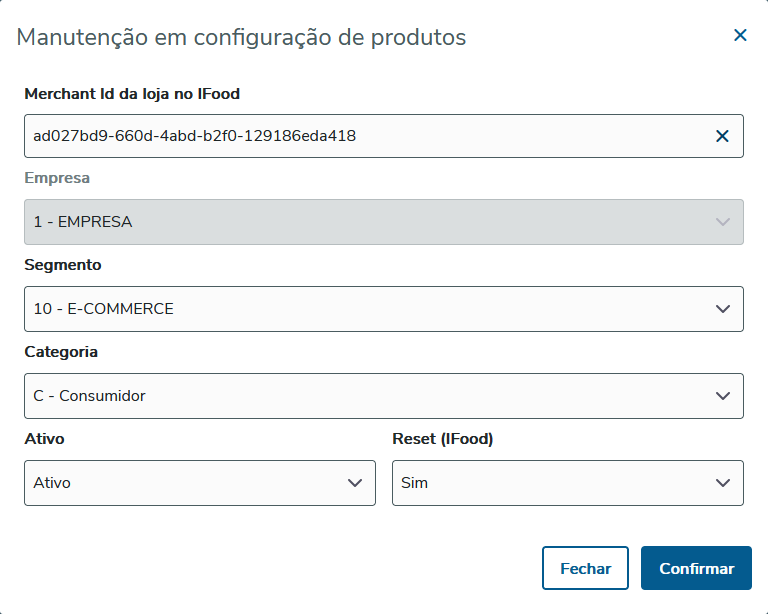The height and width of the screenshot is (614, 768).
Task: Clear the Merchant Id field contents
Action: pyautogui.click(x=722, y=136)
